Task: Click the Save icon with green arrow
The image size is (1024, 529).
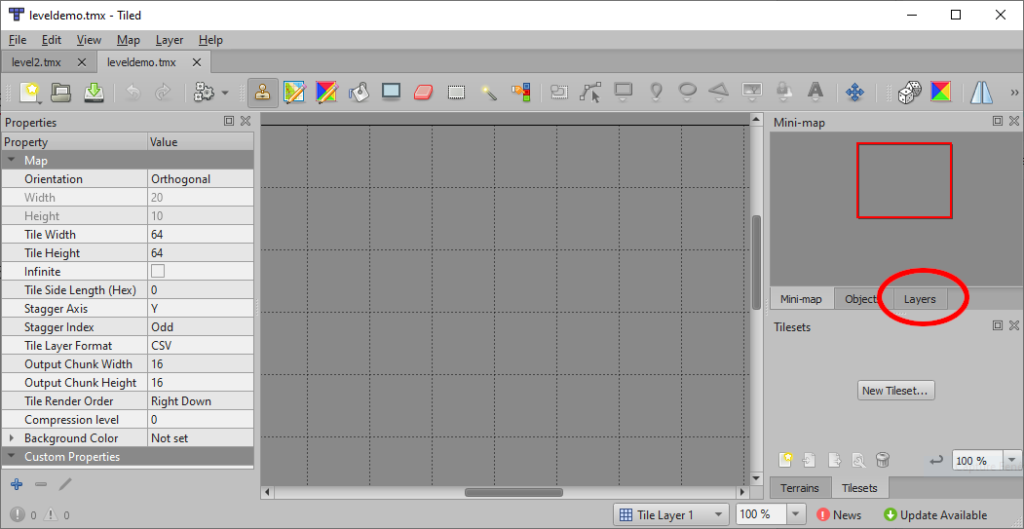Action: [94, 93]
